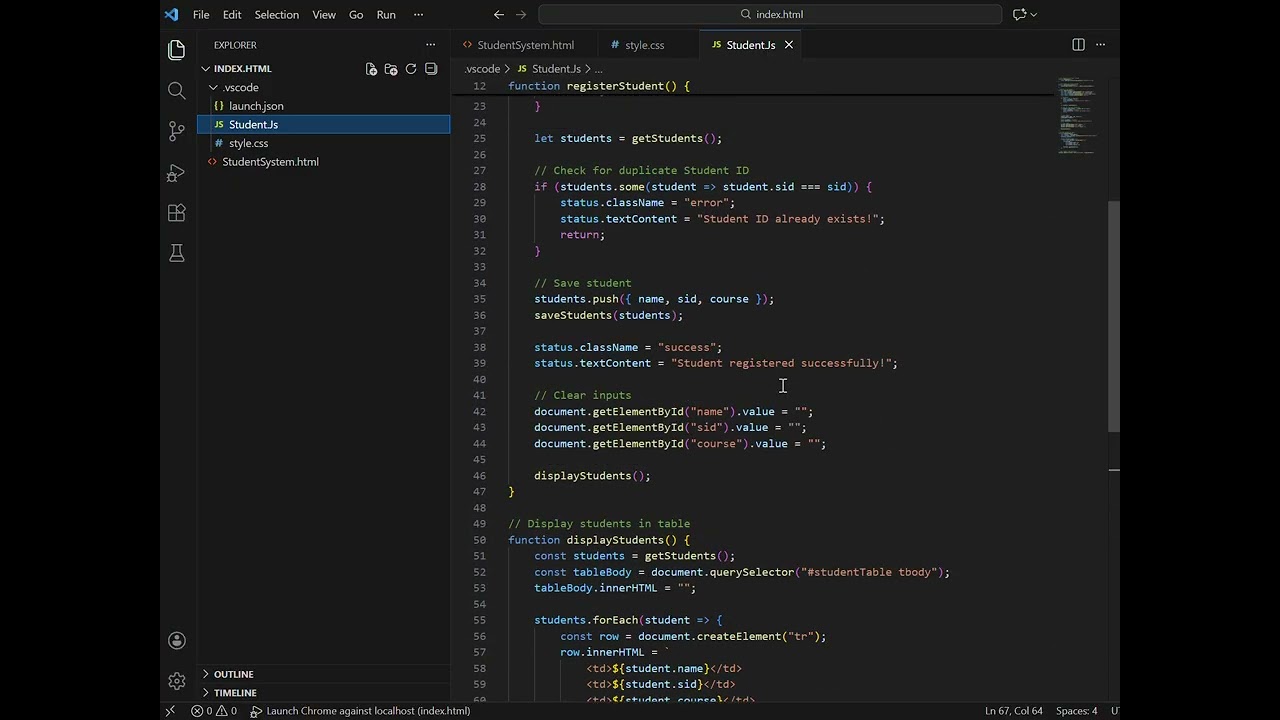Screen dimensions: 1280x720
Task: Click the saveStudents(students); line
Action: (x=608, y=315)
